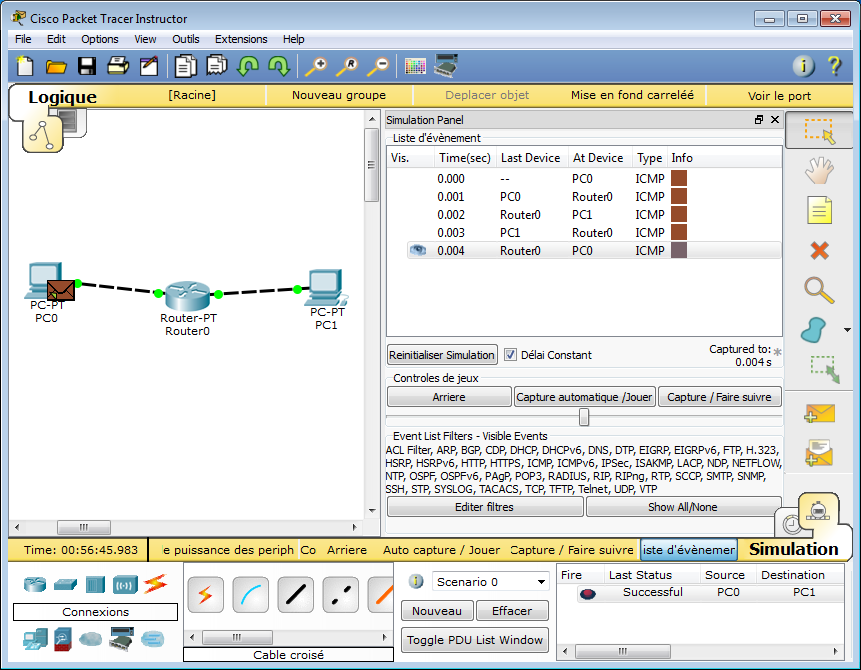The width and height of the screenshot is (861, 670).
Task: Open Activity Wizard notepad icon
Action: (149, 66)
